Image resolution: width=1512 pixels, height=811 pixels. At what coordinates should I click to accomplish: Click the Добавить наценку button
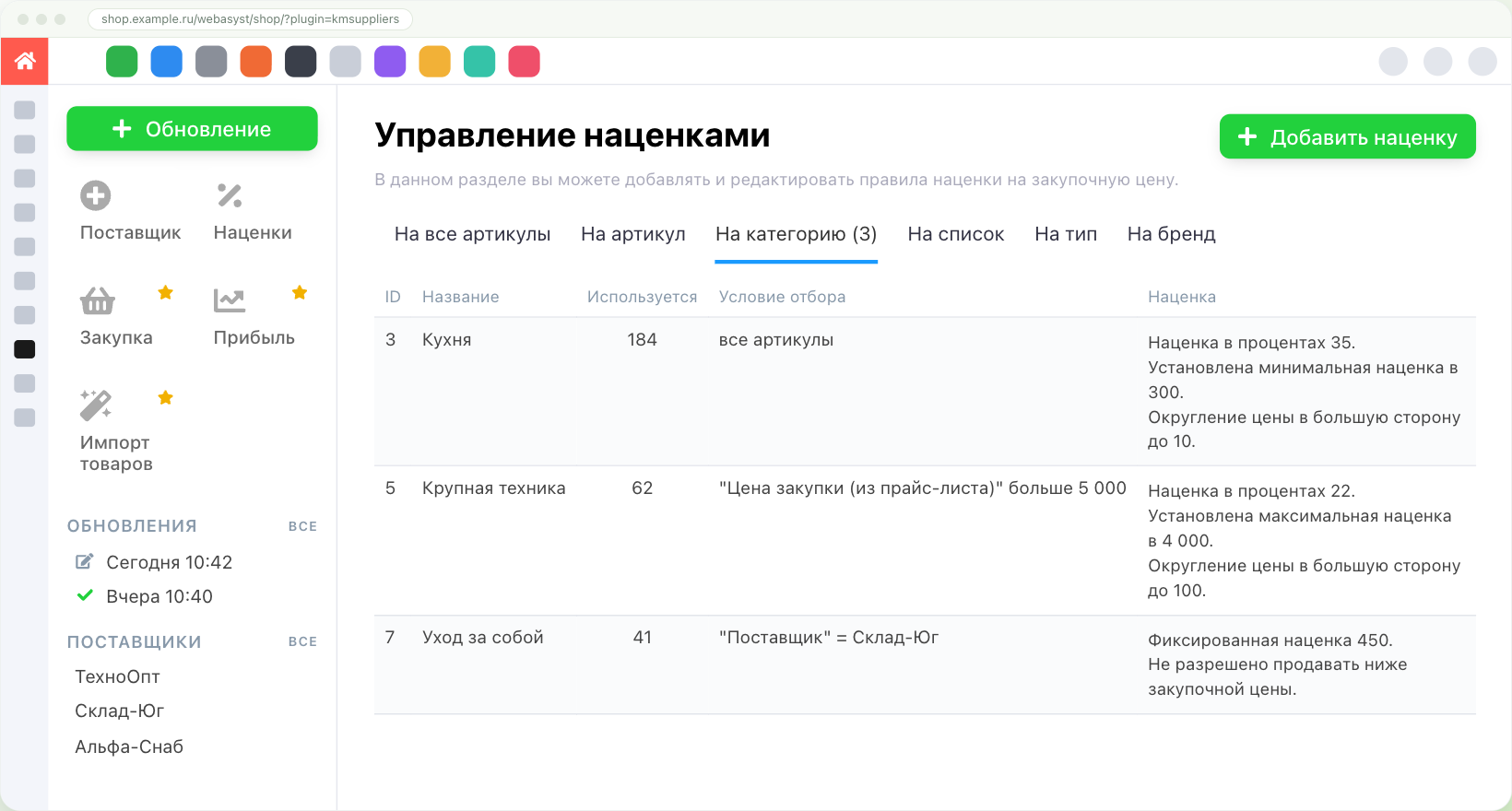[1348, 136]
